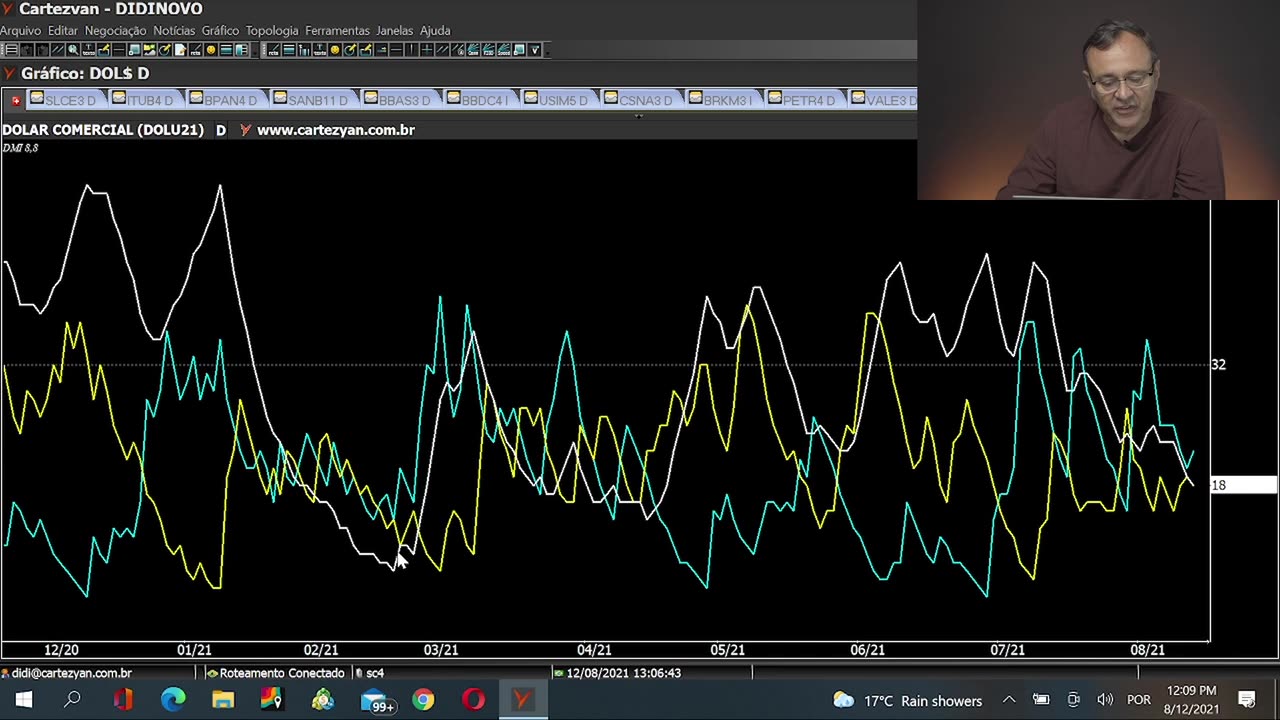The height and width of the screenshot is (720, 1280).
Task: Launch Google Chrome from the taskbar
Action: click(x=423, y=700)
